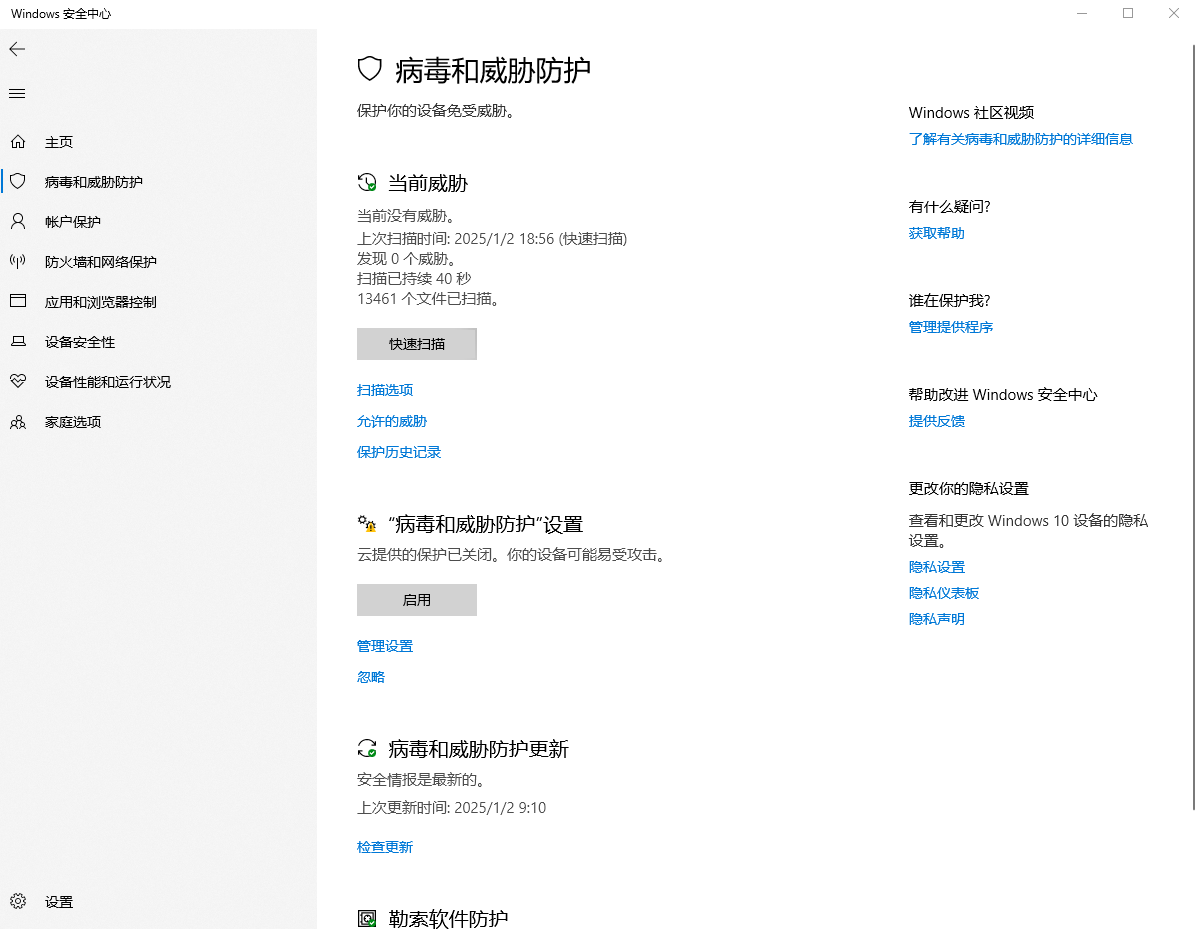This screenshot has width=1197, height=929.
Task: Navigate to 设备安全性
Action: pyautogui.click(x=159, y=341)
